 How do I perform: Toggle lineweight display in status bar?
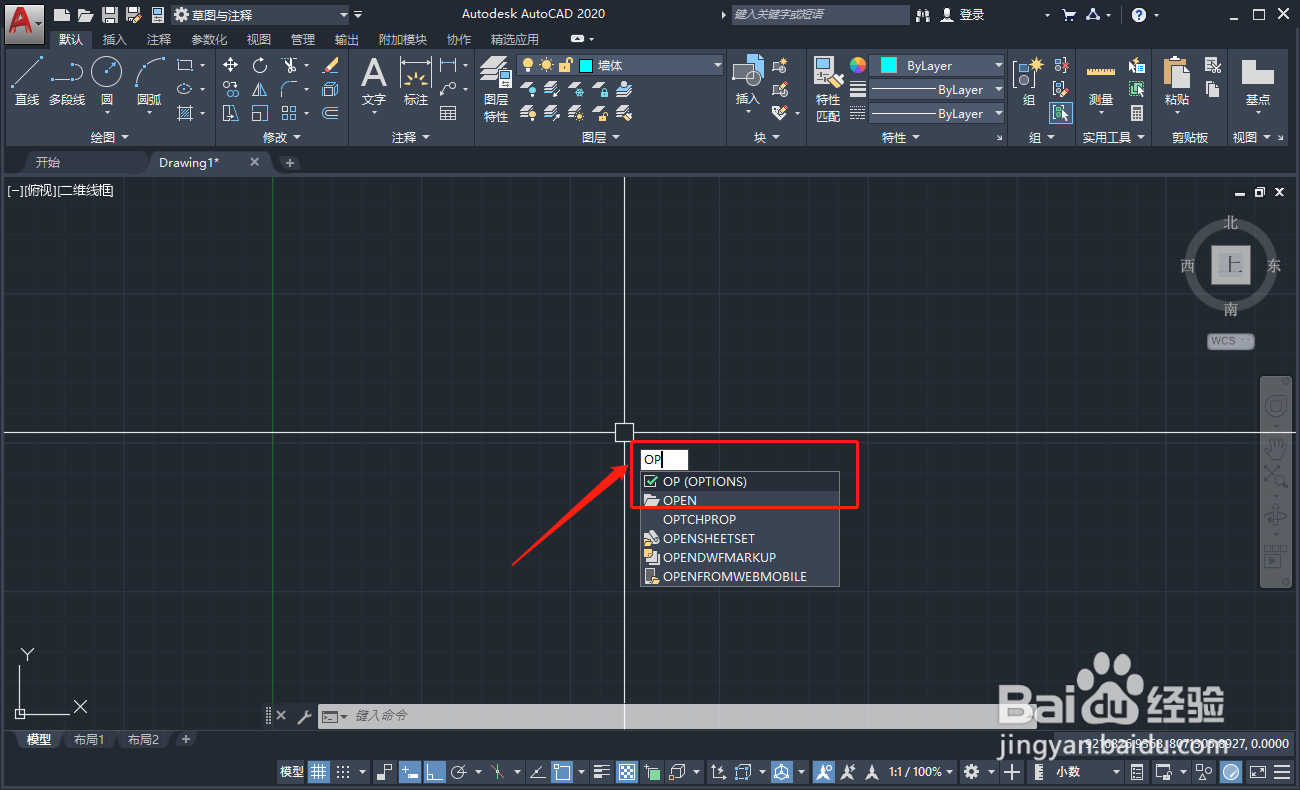[x=601, y=772]
